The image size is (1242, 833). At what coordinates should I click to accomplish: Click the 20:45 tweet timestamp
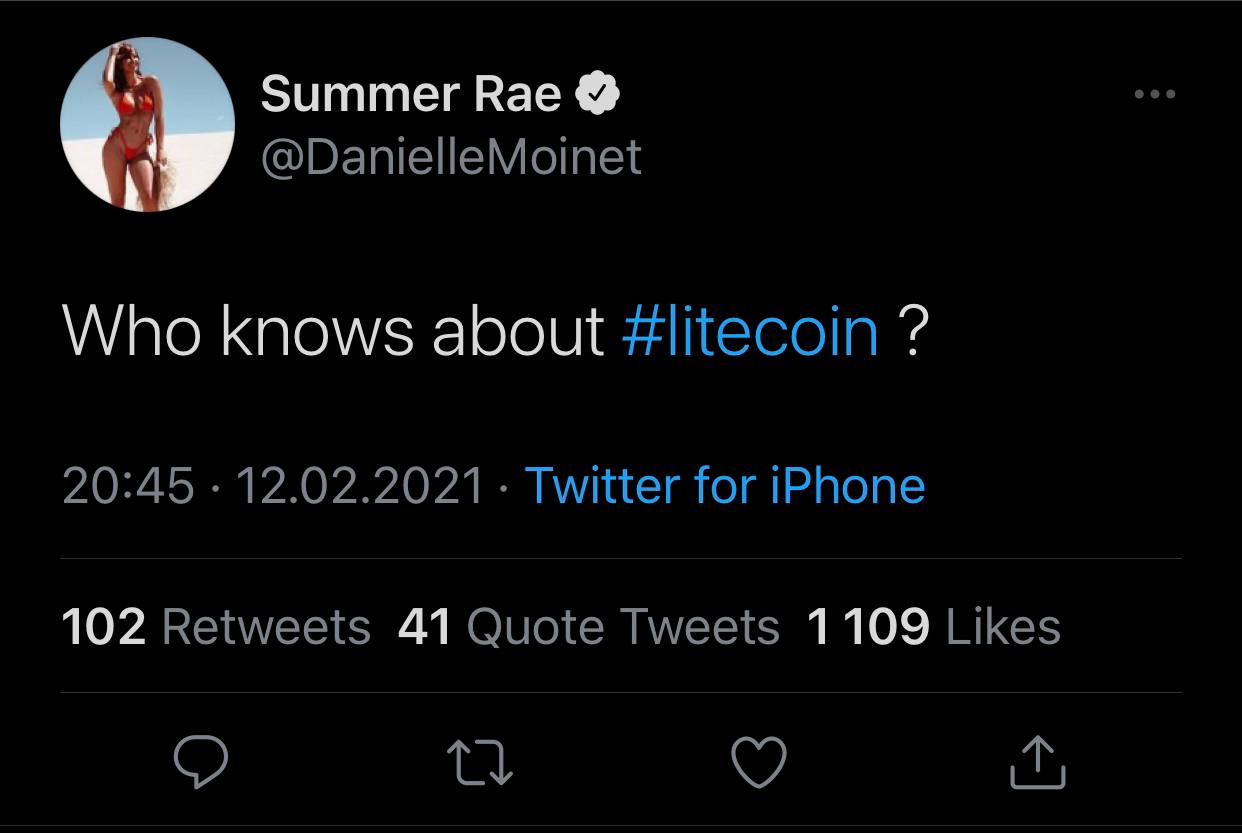coord(127,486)
